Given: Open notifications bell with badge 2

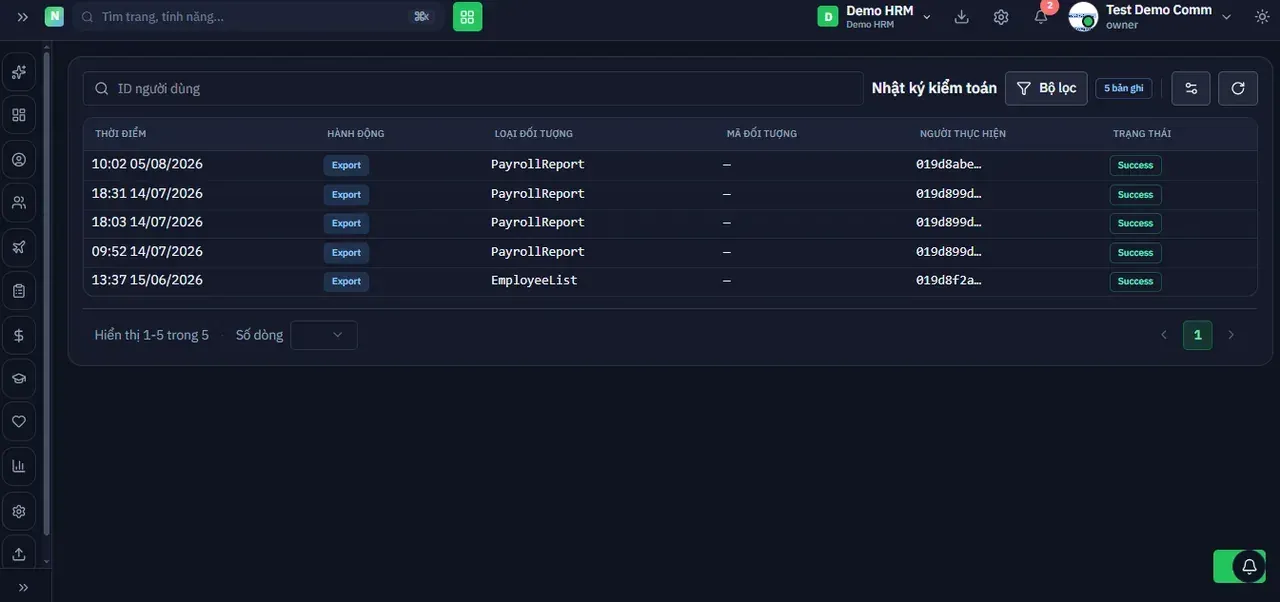Looking at the screenshot, I should click(1041, 17).
